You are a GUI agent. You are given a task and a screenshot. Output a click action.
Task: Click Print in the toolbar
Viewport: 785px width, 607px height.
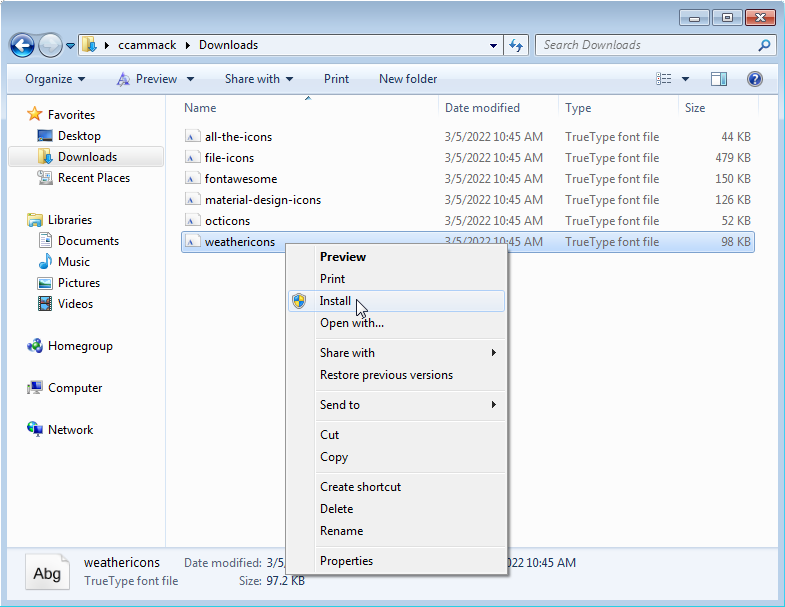coord(336,79)
